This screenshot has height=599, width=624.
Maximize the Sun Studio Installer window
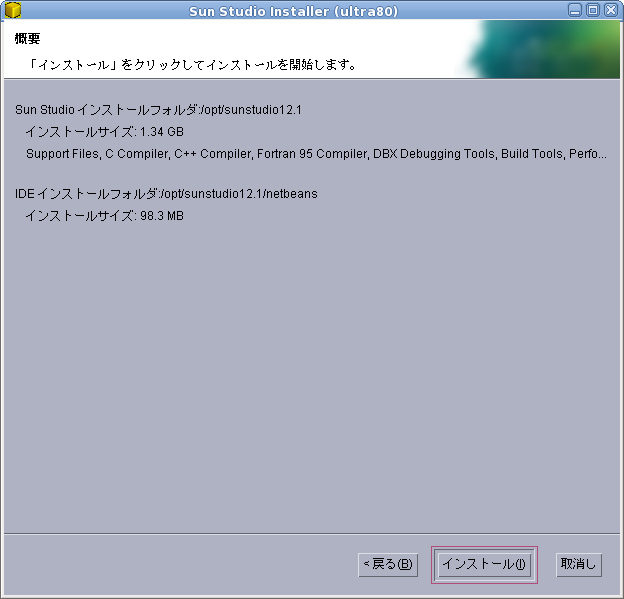click(593, 10)
